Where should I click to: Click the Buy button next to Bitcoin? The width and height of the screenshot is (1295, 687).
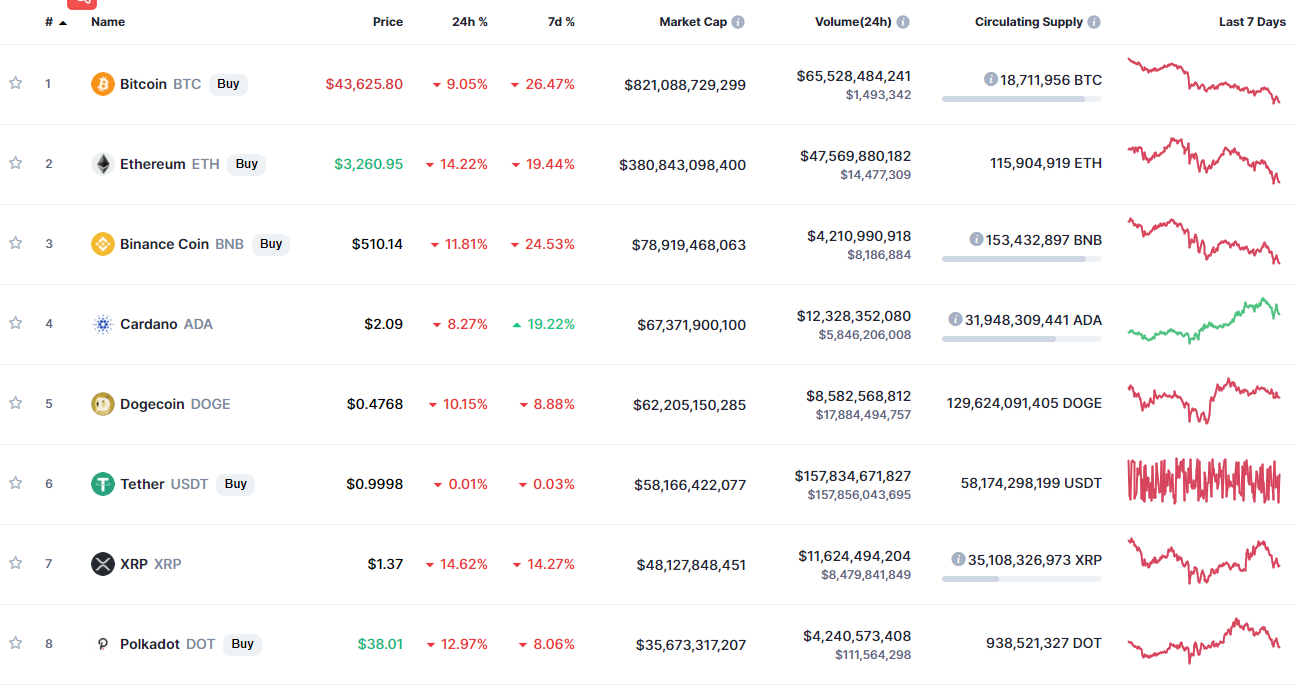228,84
